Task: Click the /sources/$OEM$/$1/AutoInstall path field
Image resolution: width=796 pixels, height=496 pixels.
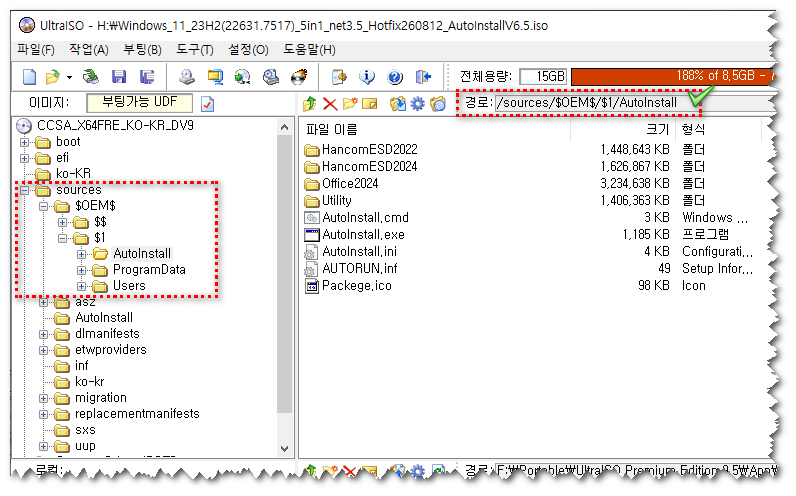Action: 635,103
